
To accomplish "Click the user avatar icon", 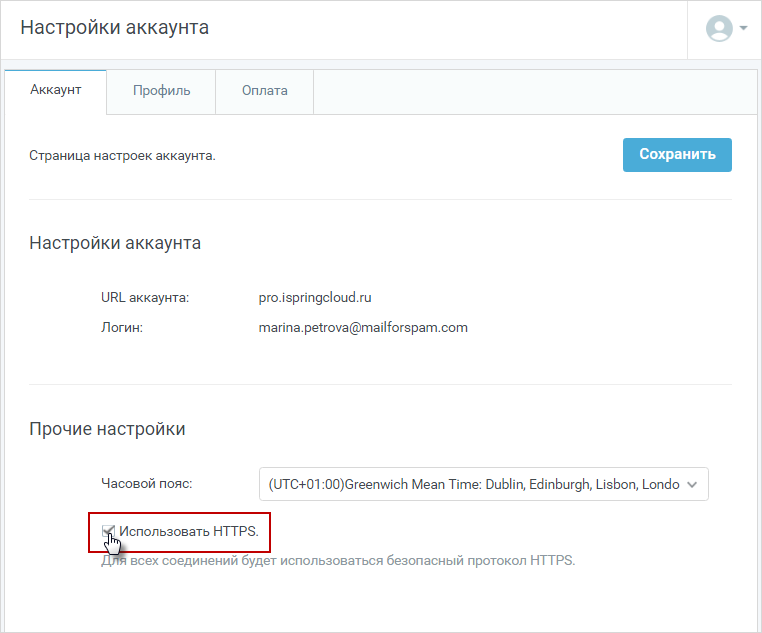I will 719,28.
